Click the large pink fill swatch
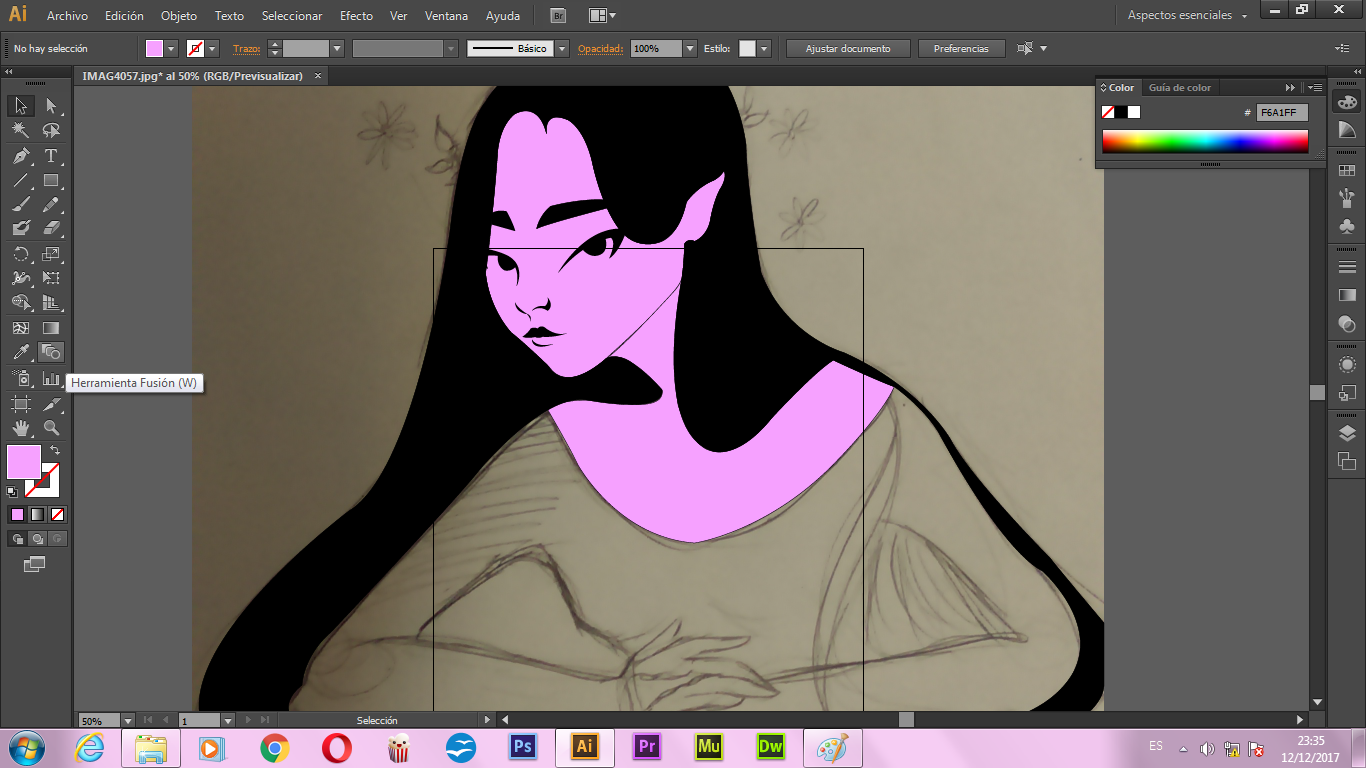Screen dimensions: 1366x768 pyautogui.click(x=24, y=462)
